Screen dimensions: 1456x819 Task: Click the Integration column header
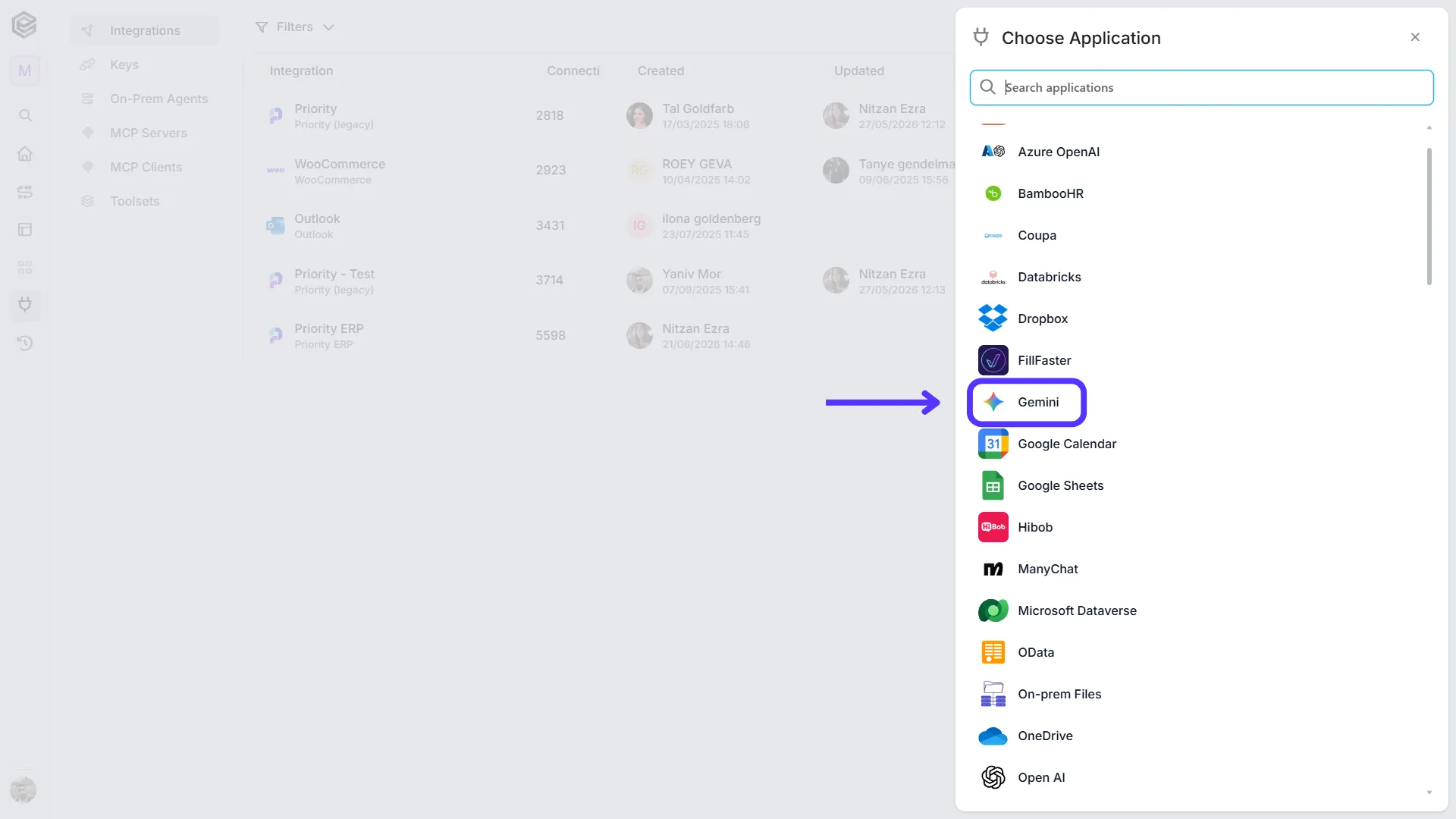coord(301,71)
